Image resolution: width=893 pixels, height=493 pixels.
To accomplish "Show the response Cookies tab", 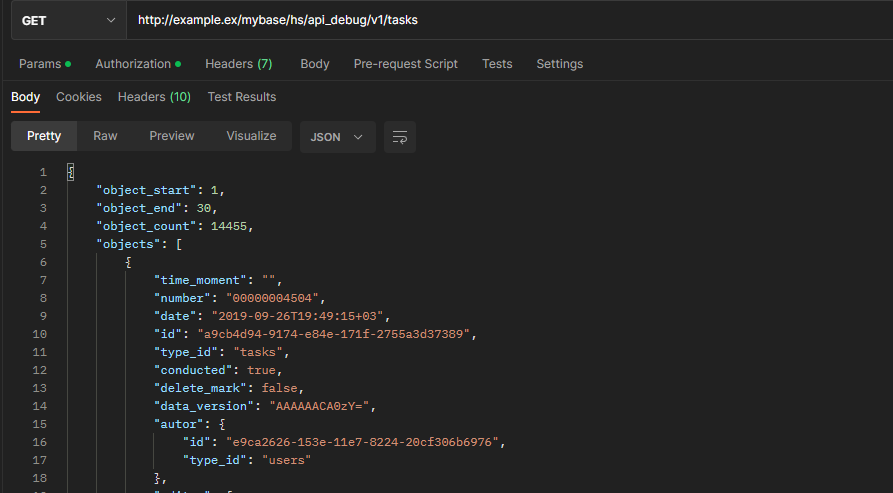I will 79,97.
